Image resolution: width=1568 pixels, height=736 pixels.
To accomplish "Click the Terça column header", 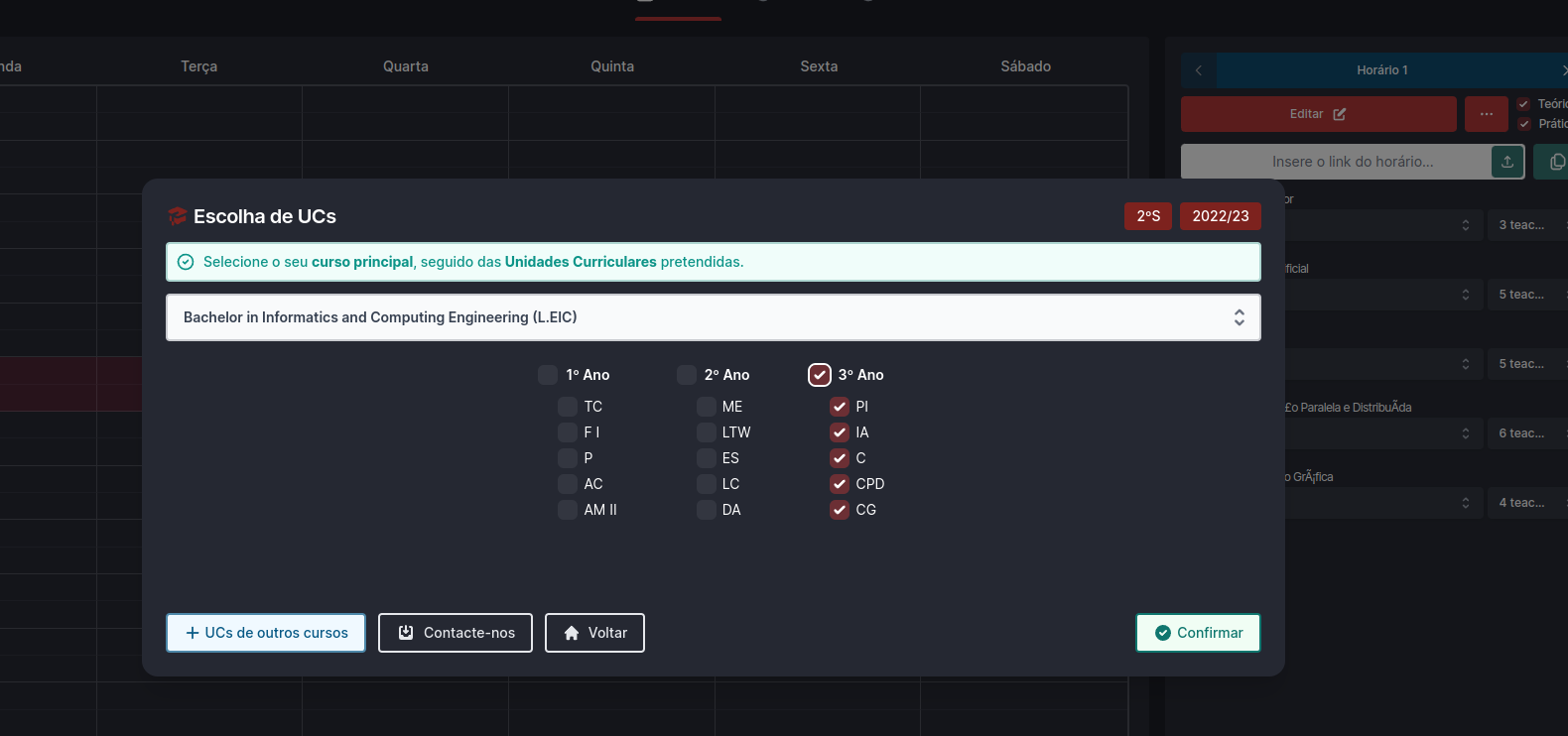I will (198, 66).
